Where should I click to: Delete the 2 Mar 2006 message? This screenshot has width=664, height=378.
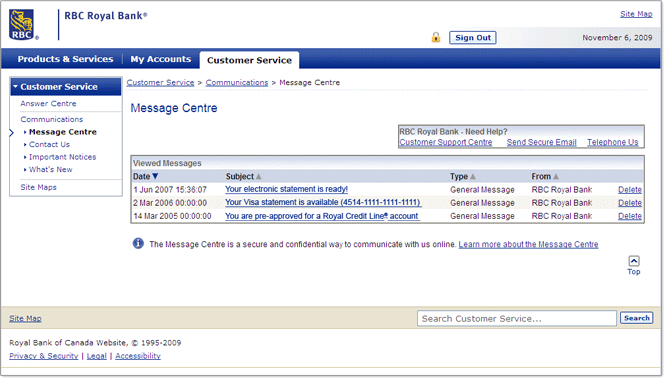pos(630,203)
